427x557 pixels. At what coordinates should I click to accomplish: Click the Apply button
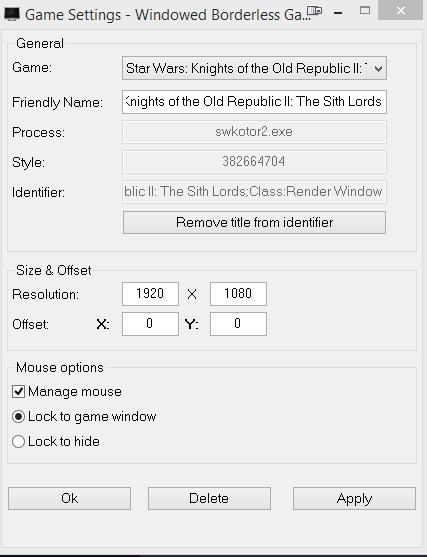pyautogui.click(x=354, y=498)
